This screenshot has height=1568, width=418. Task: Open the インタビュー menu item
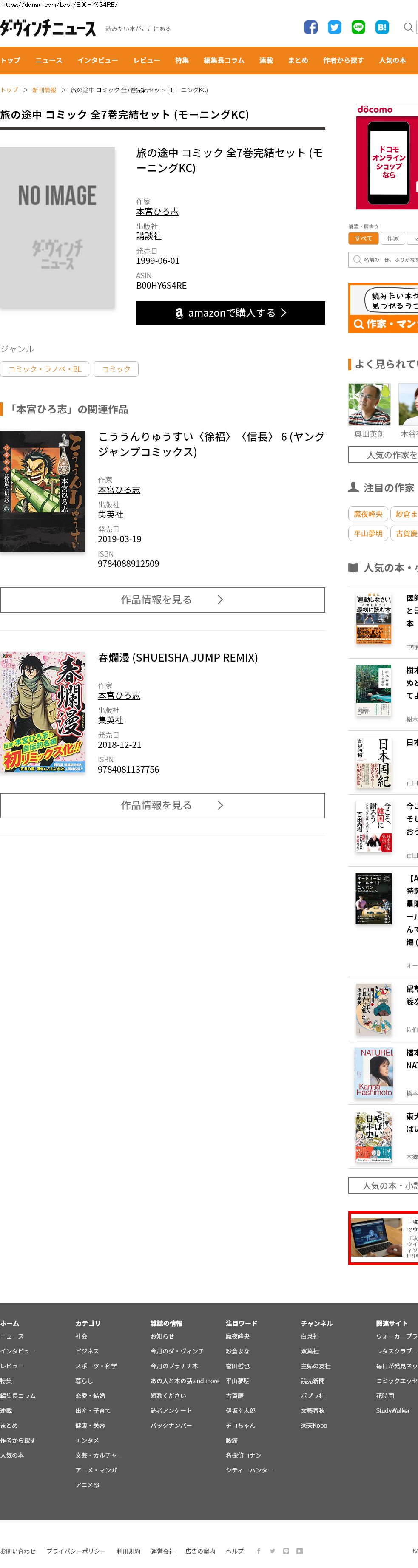[x=97, y=60]
